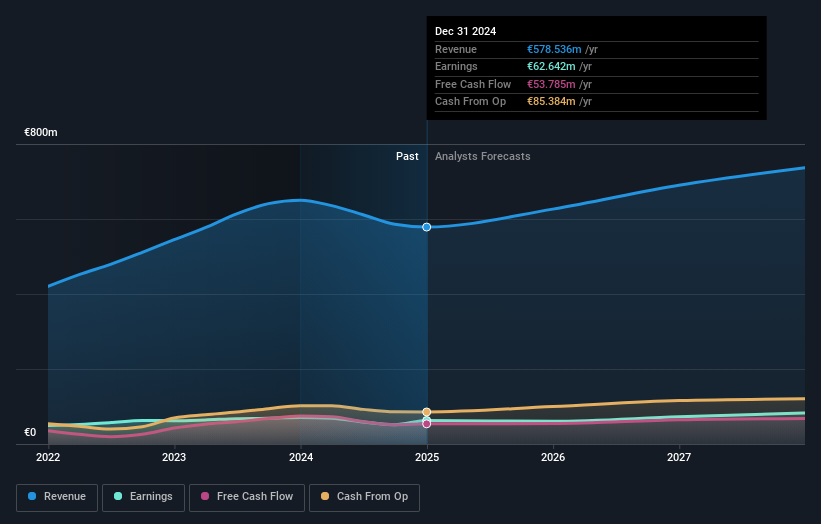This screenshot has height=524, width=821.
Task: Click the Earnings row label in tooltip
Action: (457, 66)
